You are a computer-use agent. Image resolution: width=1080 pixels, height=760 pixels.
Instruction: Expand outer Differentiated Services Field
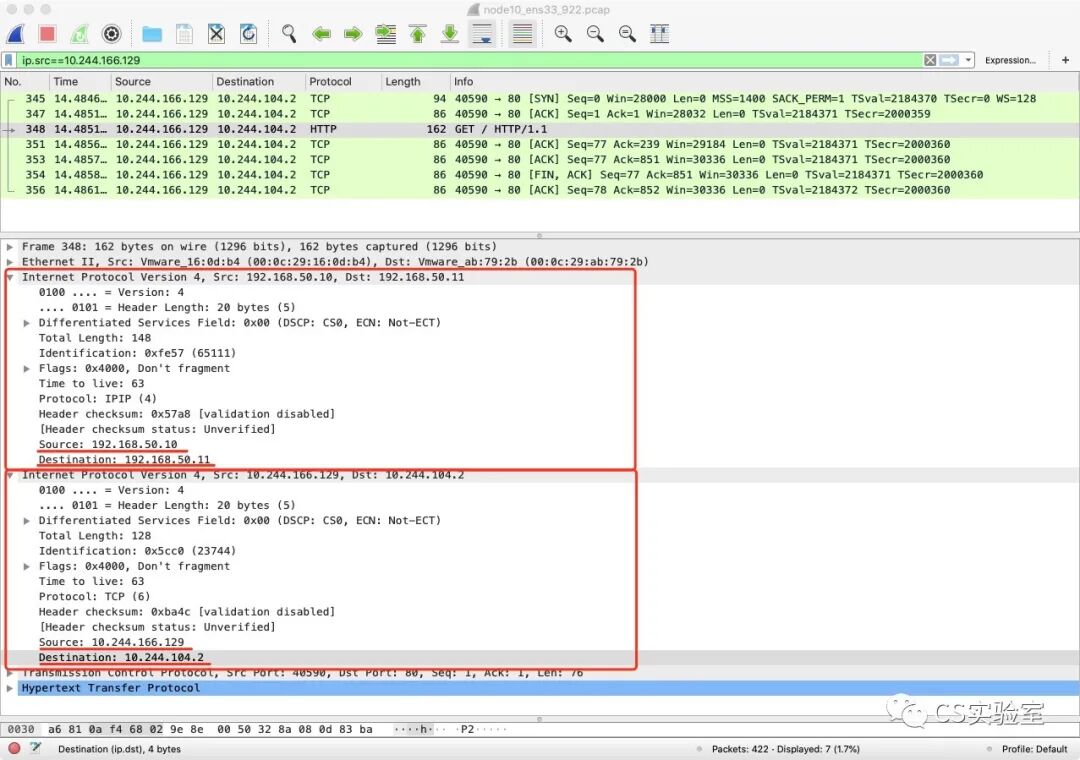(x=26, y=322)
